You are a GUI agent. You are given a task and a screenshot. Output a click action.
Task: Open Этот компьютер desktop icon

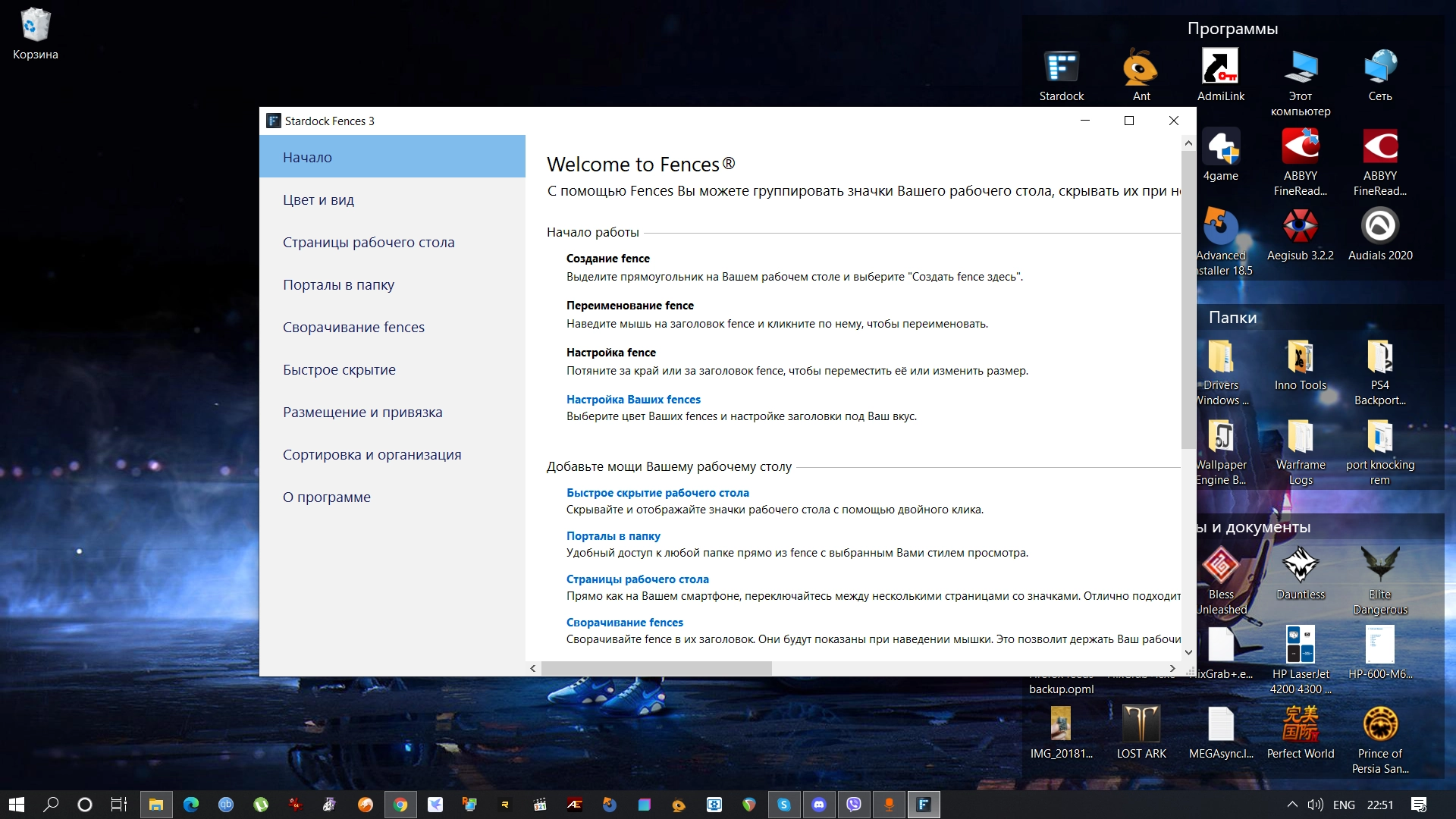[1301, 83]
